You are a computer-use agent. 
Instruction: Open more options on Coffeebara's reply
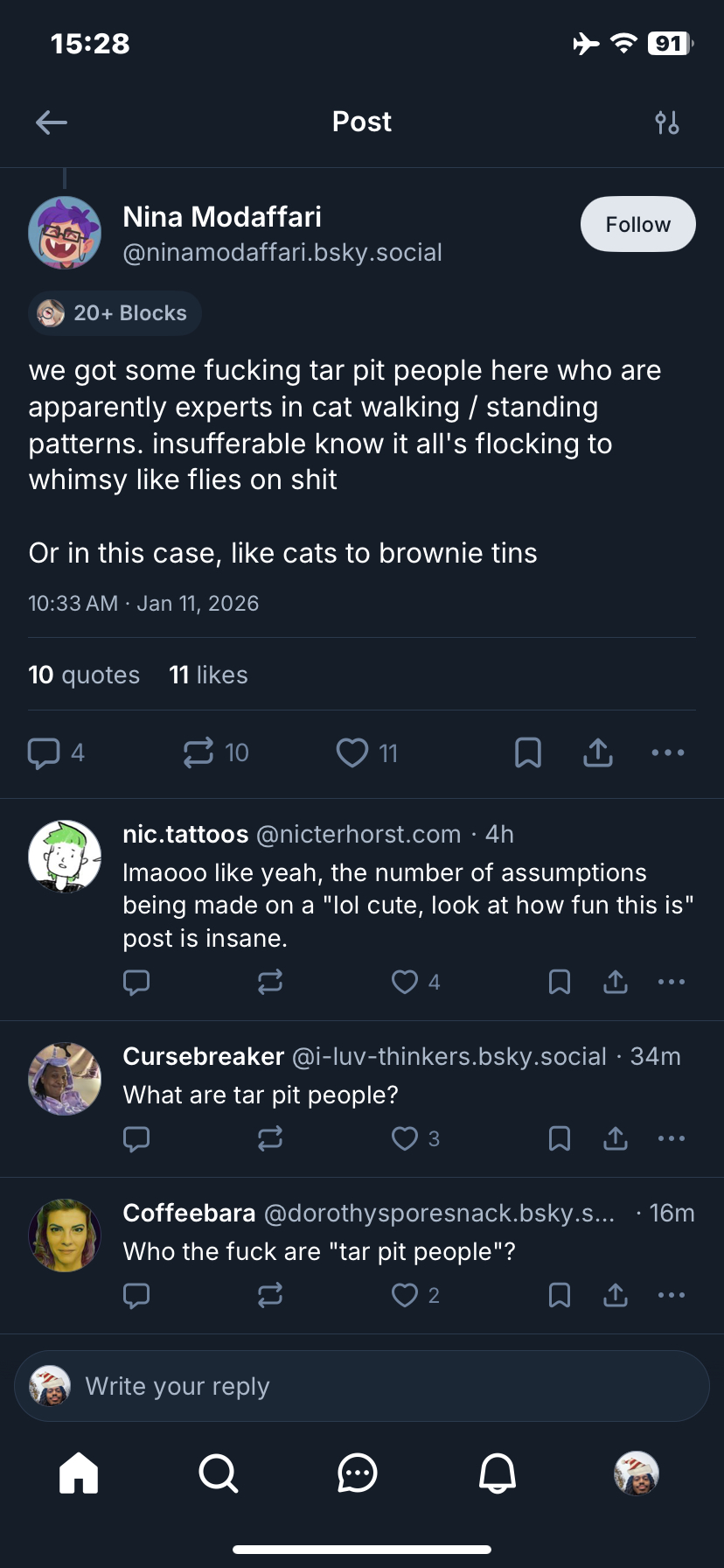tap(672, 1295)
